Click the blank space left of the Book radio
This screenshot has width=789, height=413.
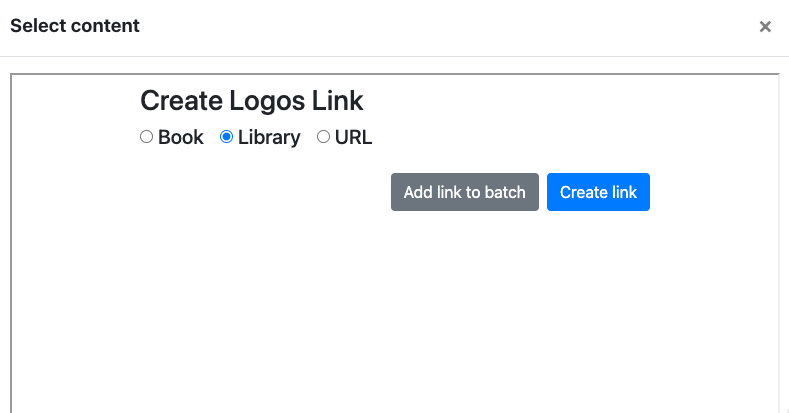coord(75,137)
